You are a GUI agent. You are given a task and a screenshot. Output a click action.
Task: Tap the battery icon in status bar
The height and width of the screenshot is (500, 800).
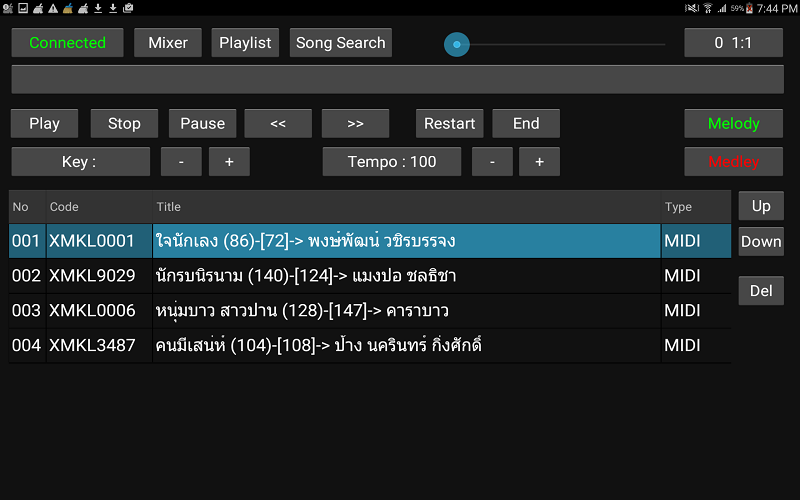749,8
